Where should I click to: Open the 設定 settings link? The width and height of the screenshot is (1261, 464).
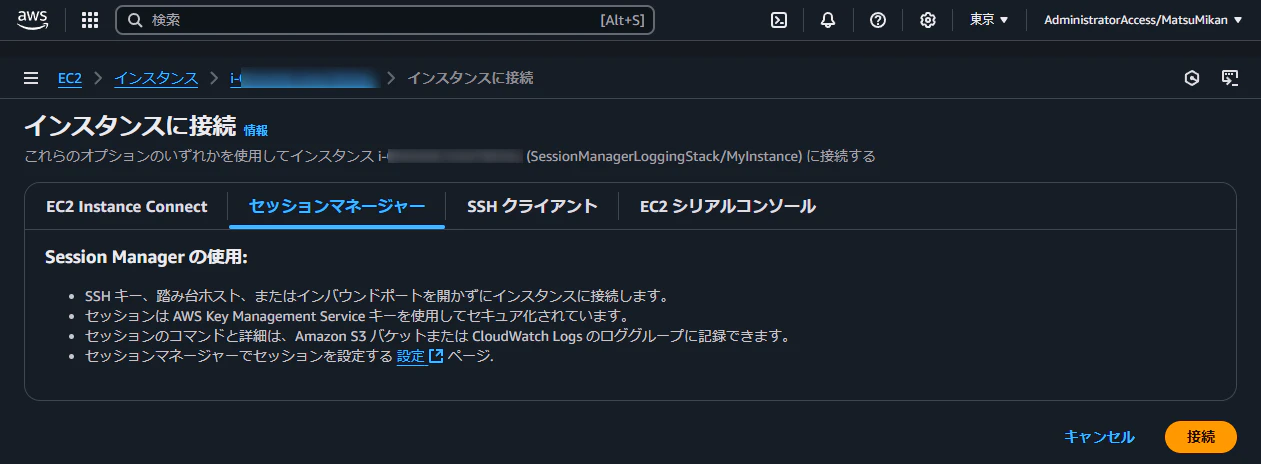(411, 356)
